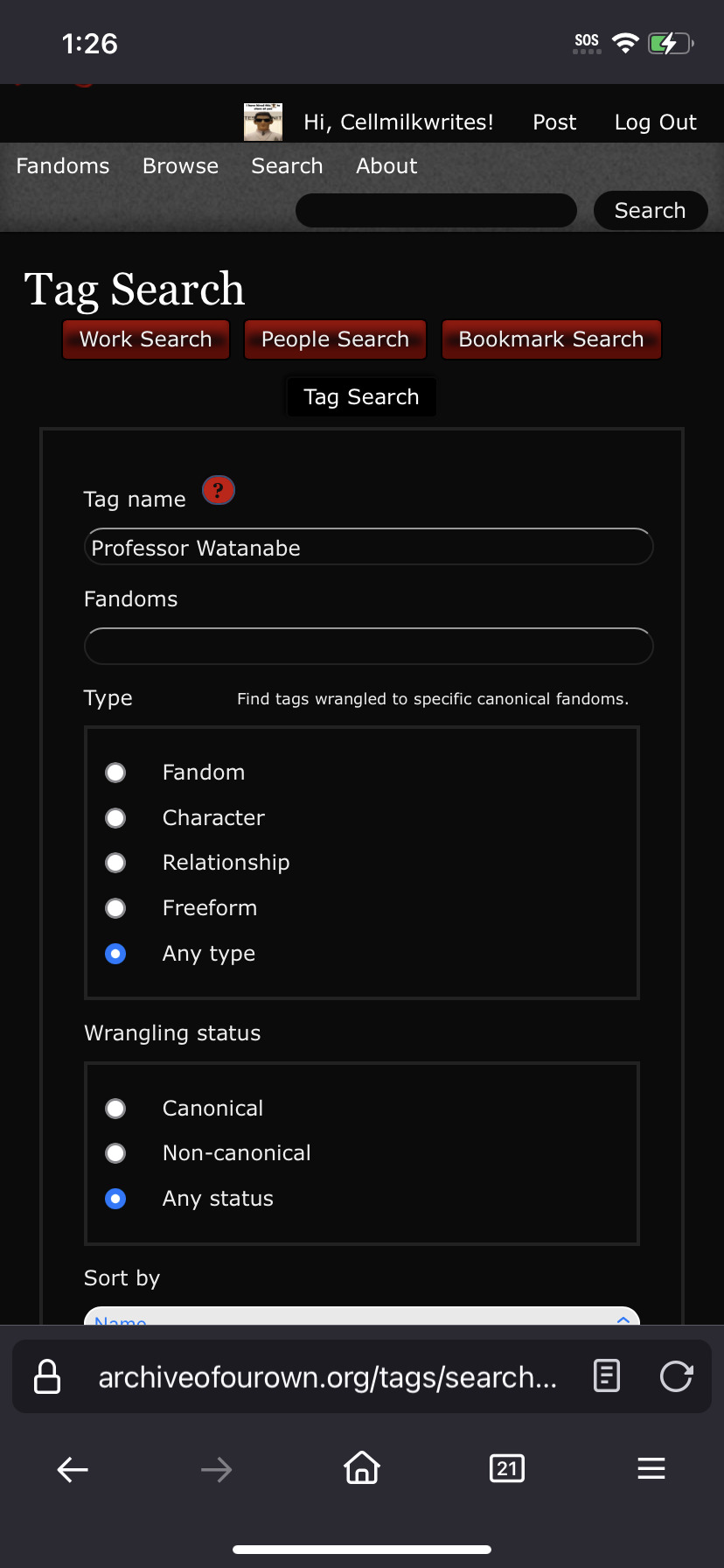724x1568 pixels.
Task: Expand the Sort by Name dropdown
Action: point(362,1316)
